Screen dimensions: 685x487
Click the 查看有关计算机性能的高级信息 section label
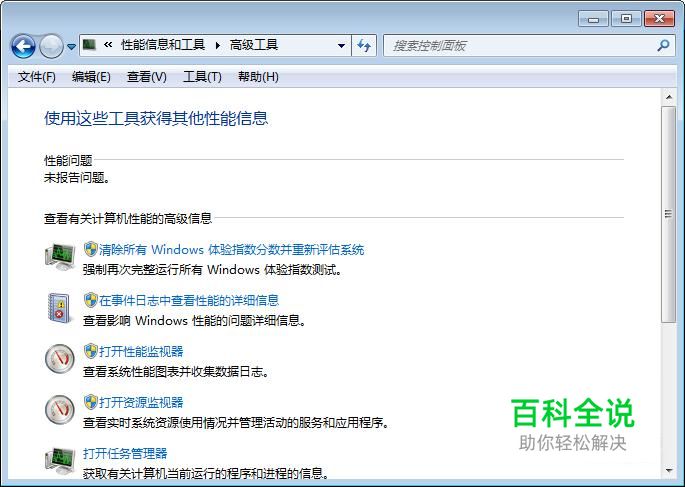click(x=128, y=218)
